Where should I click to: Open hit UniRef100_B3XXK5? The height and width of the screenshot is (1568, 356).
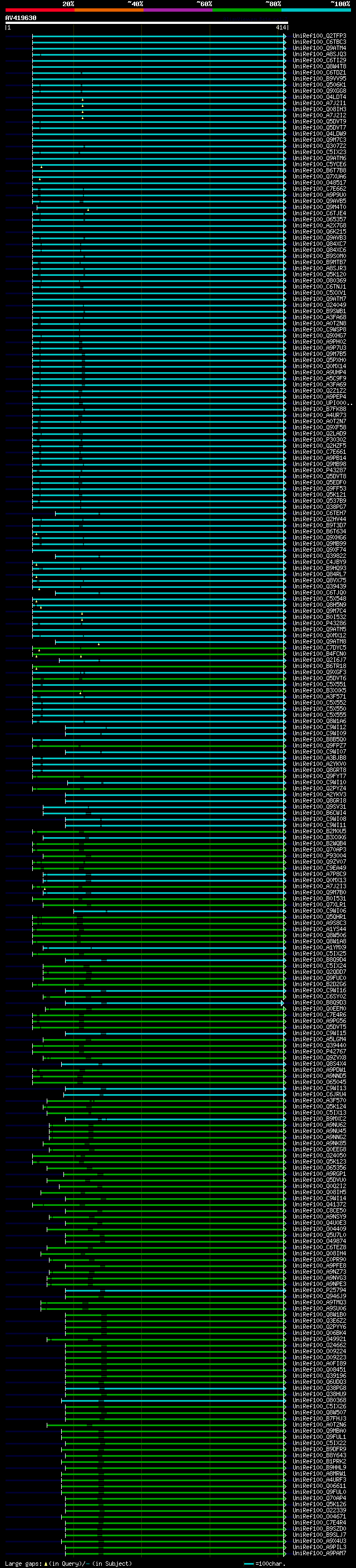coord(319,691)
